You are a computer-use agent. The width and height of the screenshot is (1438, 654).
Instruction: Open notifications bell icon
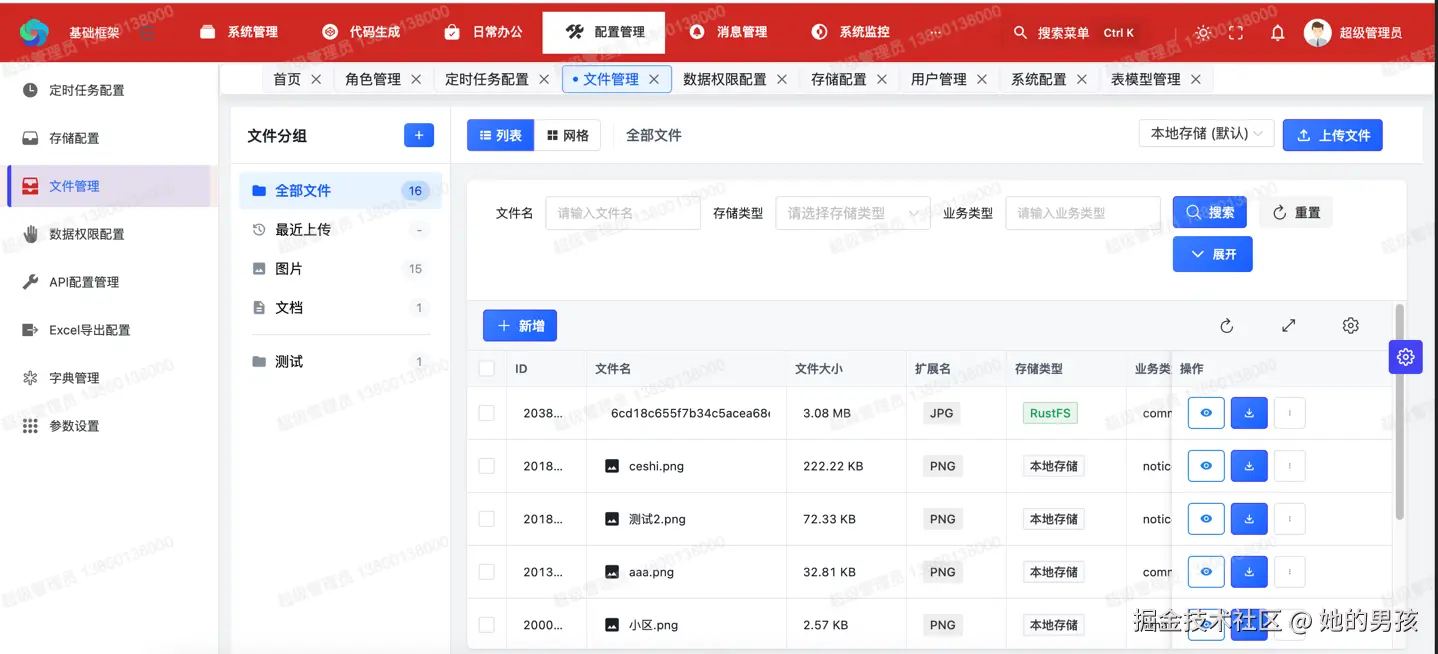(1277, 32)
